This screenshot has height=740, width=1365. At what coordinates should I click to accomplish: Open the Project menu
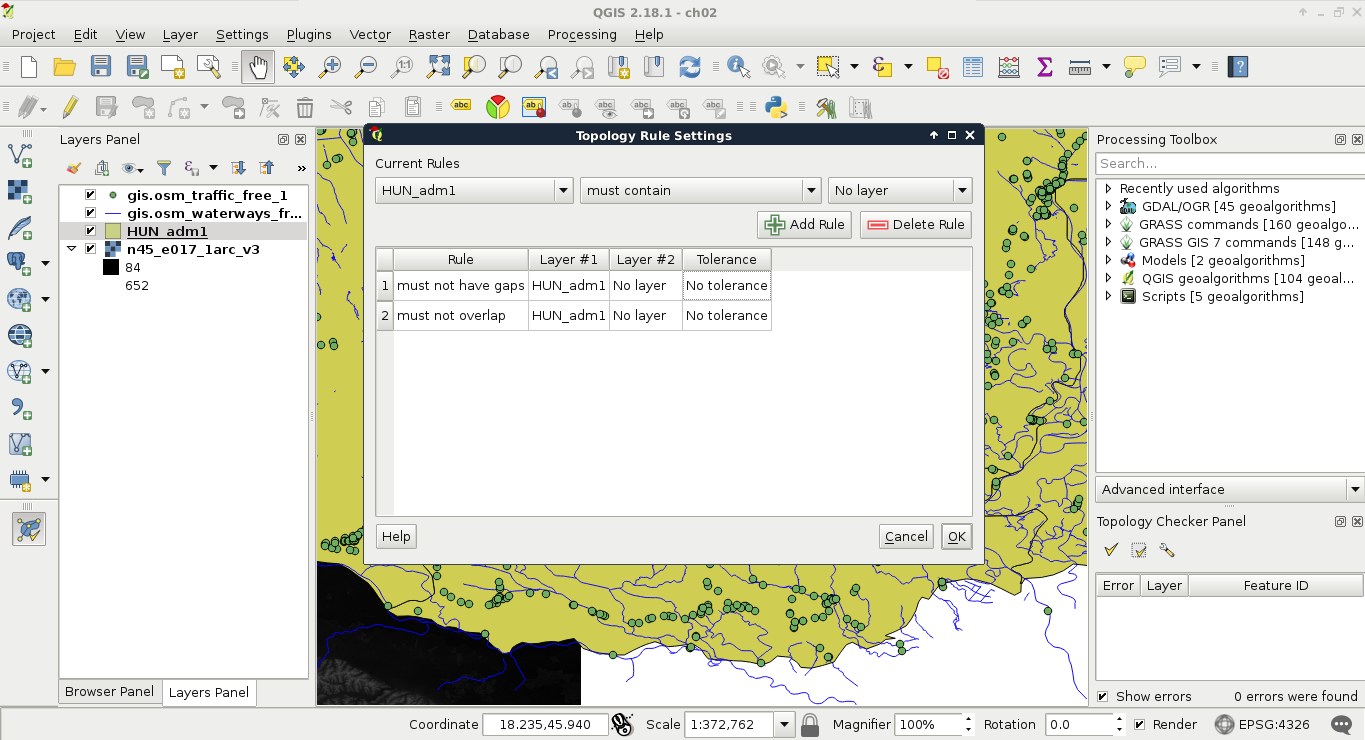point(33,34)
